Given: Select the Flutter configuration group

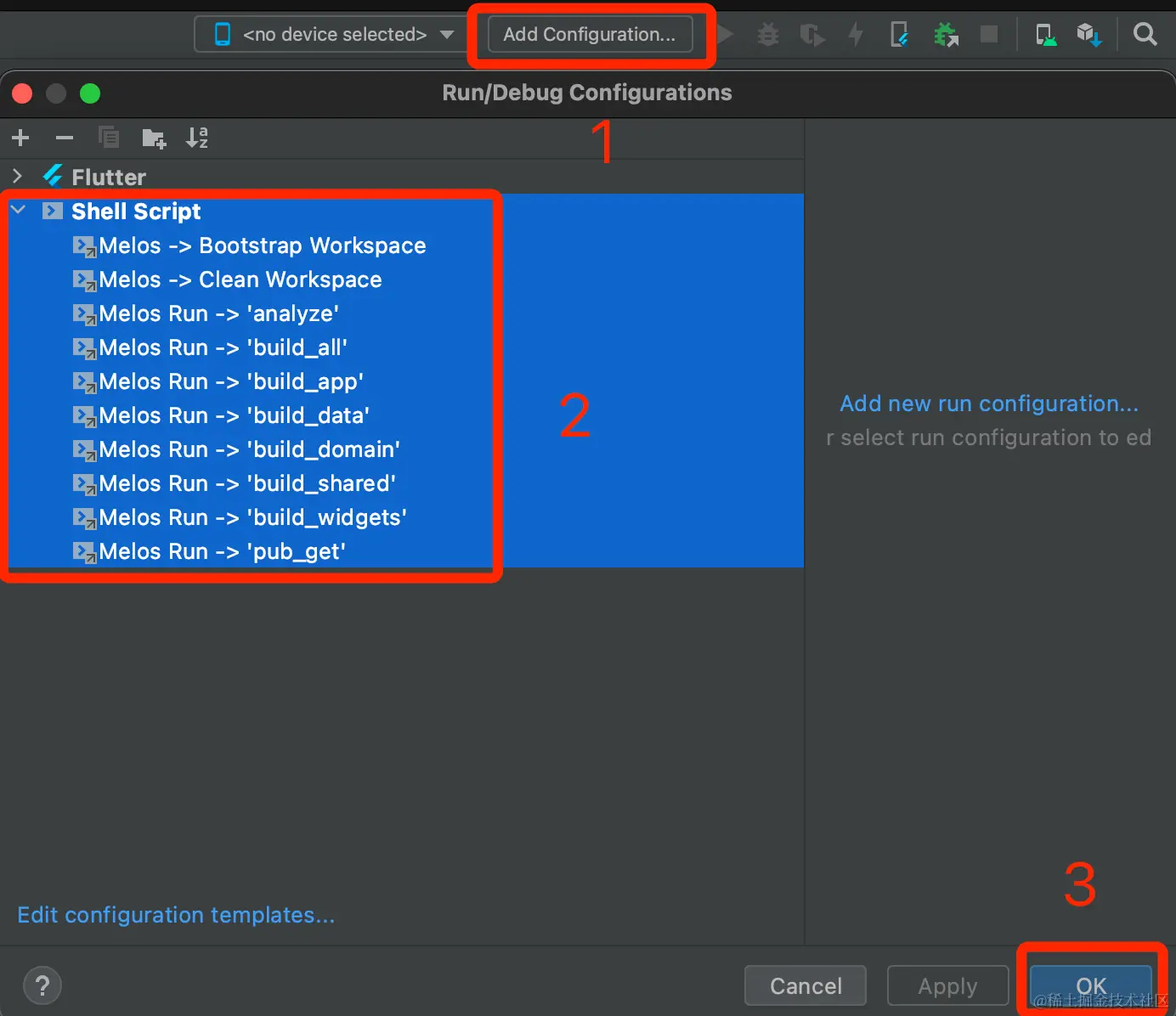Looking at the screenshot, I should tap(109, 177).
